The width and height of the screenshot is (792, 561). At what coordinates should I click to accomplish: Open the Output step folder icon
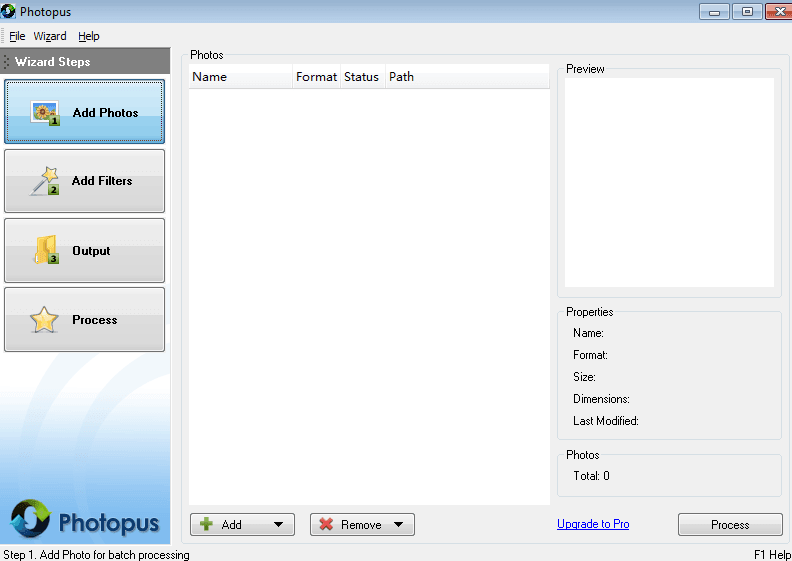[x=46, y=251]
